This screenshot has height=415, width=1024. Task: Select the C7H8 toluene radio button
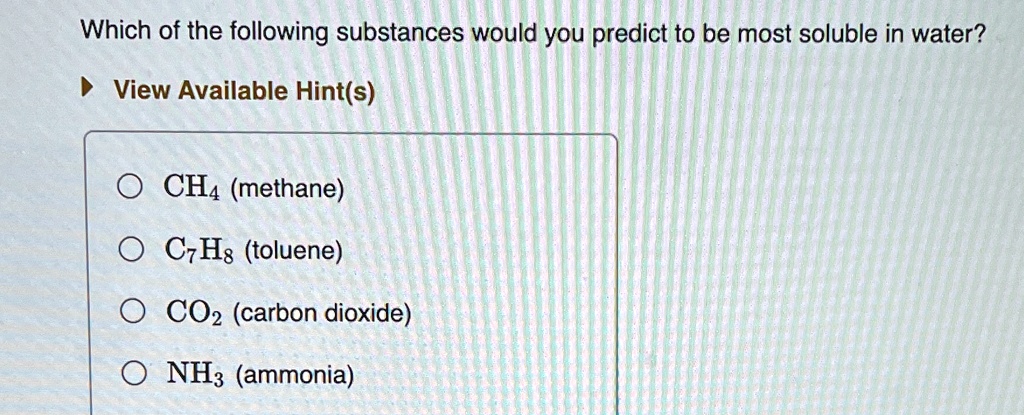click(131, 249)
